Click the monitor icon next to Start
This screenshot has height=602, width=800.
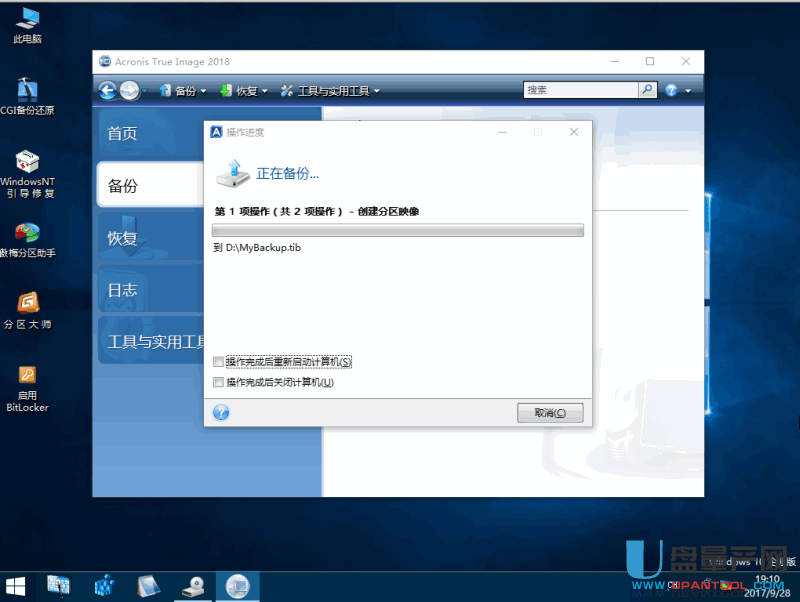point(59,587)
